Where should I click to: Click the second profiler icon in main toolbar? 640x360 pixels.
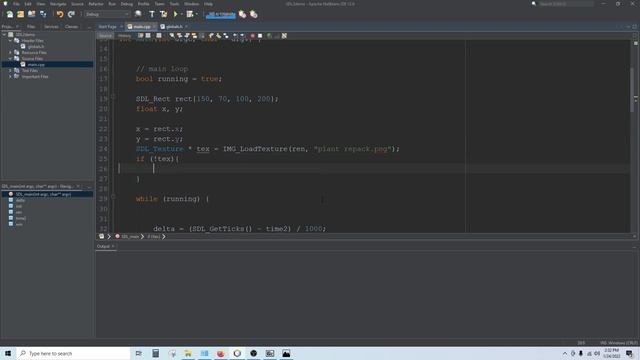pos(254,14)
